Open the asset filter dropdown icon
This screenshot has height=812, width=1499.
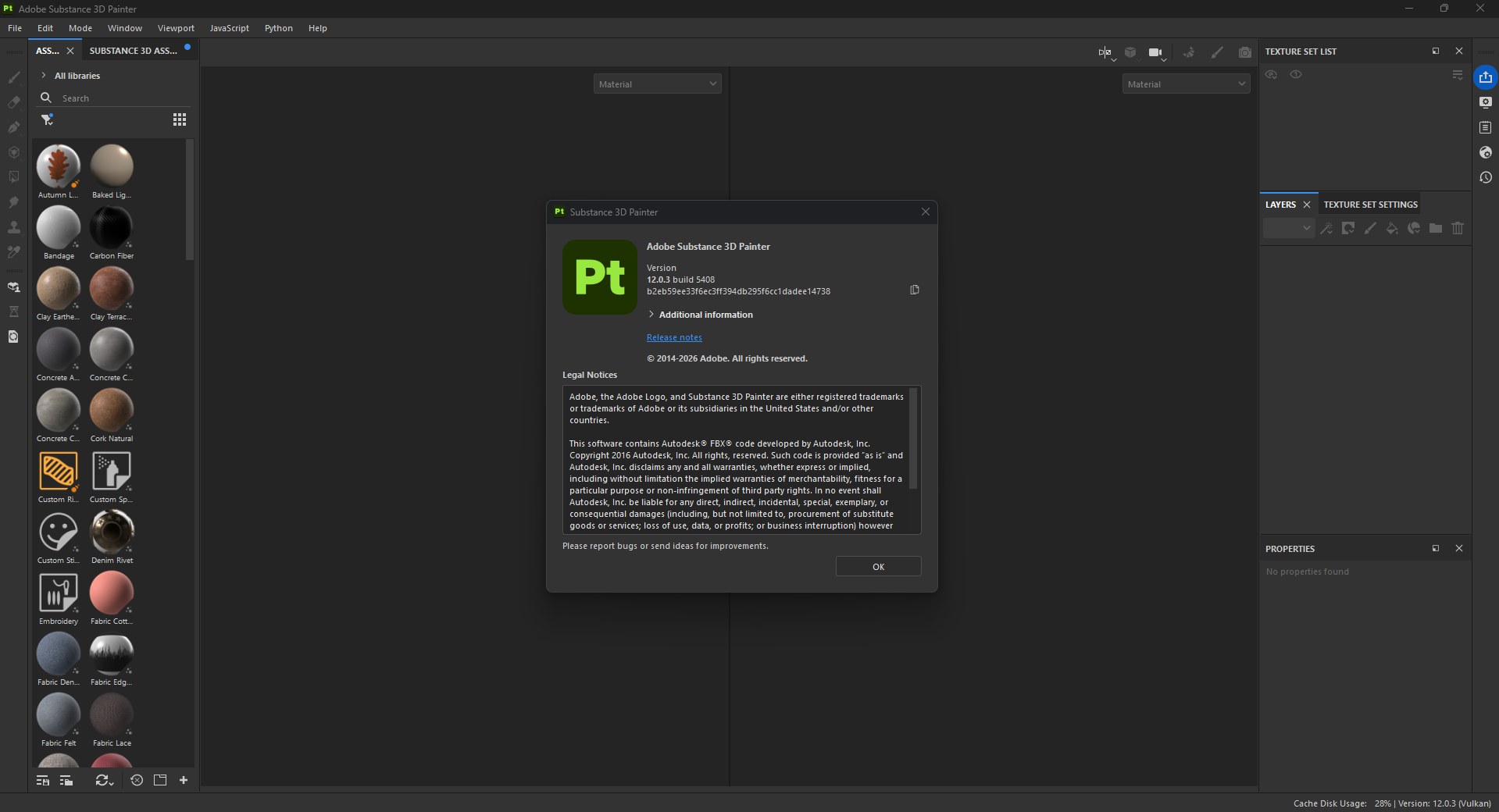(x=48, y=119)
